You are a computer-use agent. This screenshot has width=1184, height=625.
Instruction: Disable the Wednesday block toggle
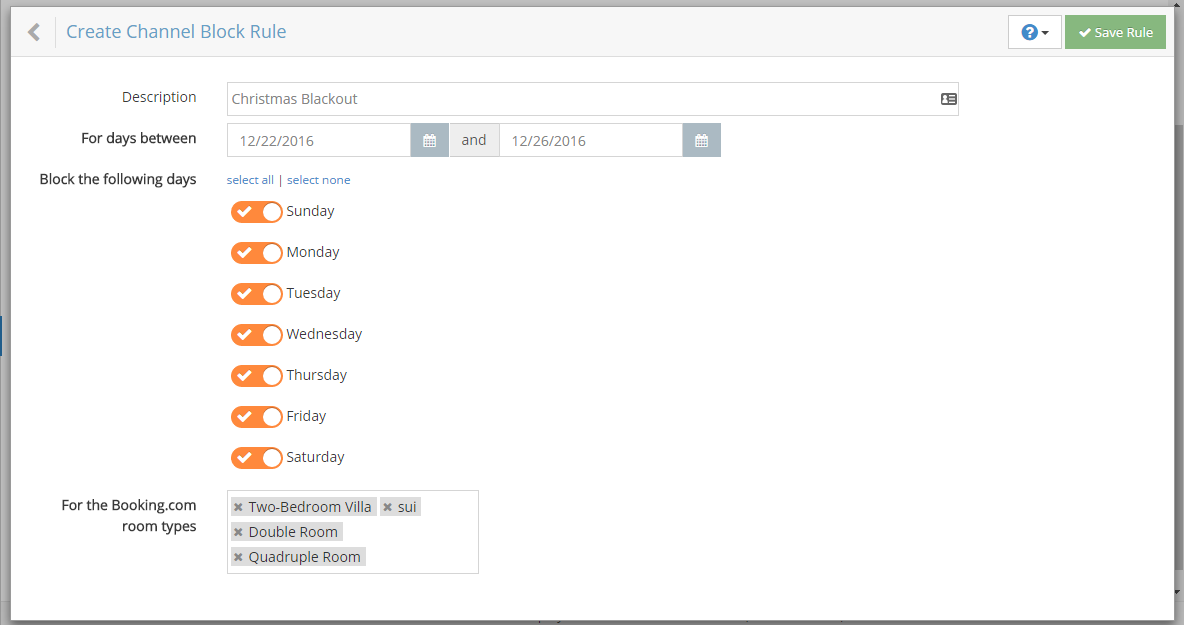pyautogui.click(x=257, y=335)
